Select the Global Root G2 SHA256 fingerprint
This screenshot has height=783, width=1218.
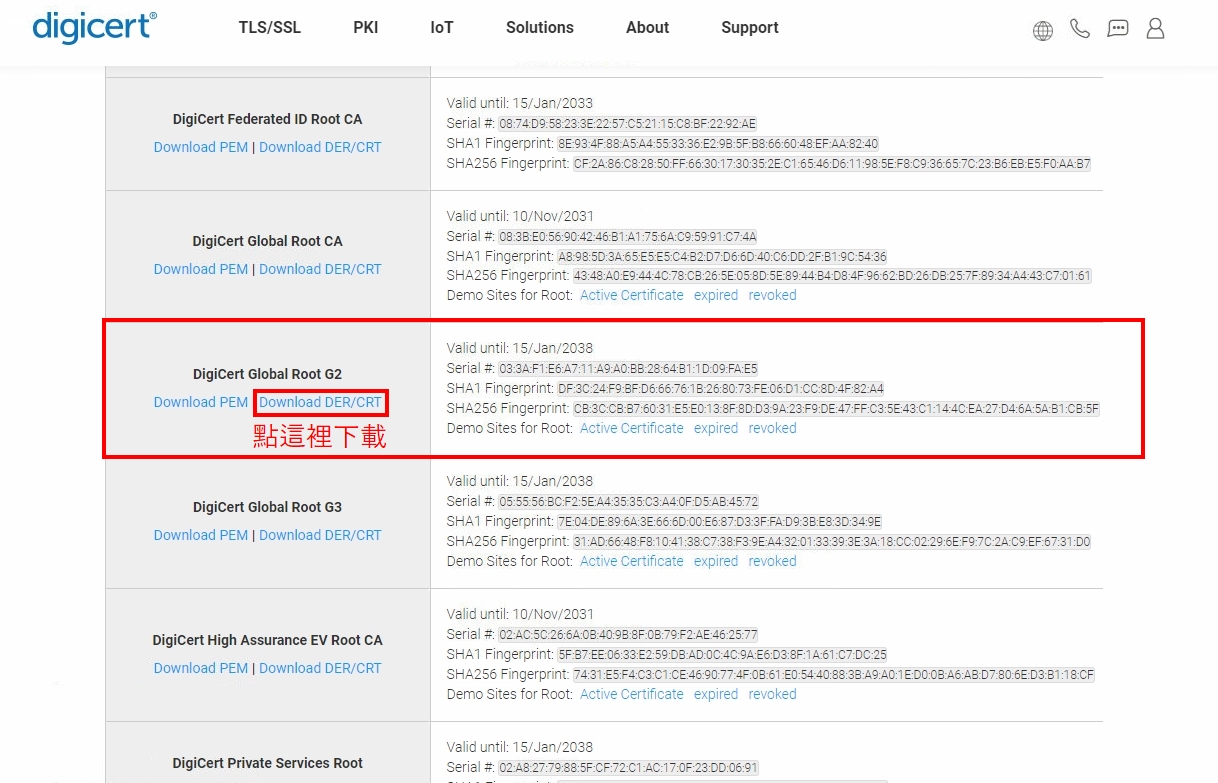pos(836,409)
